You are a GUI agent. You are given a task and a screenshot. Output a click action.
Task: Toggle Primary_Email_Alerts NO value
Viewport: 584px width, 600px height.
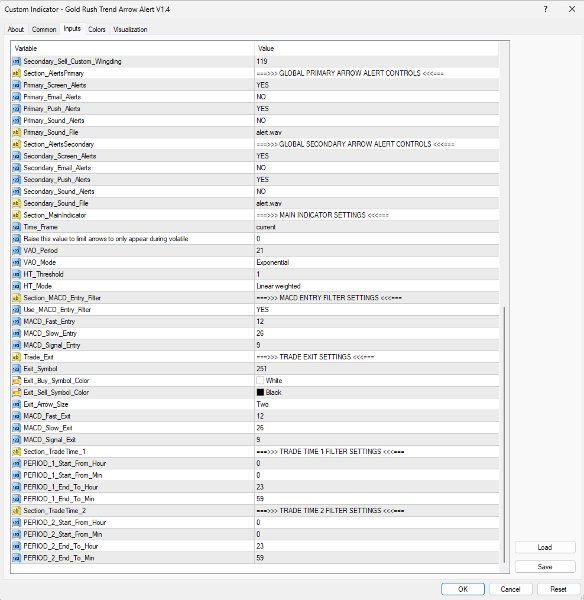[x=377, y=97]
